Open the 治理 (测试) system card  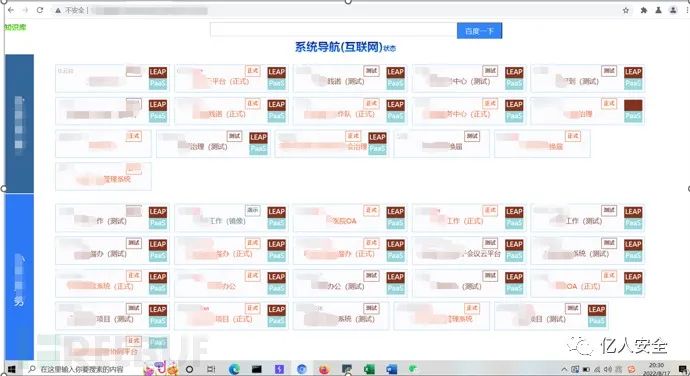[213, 144]
